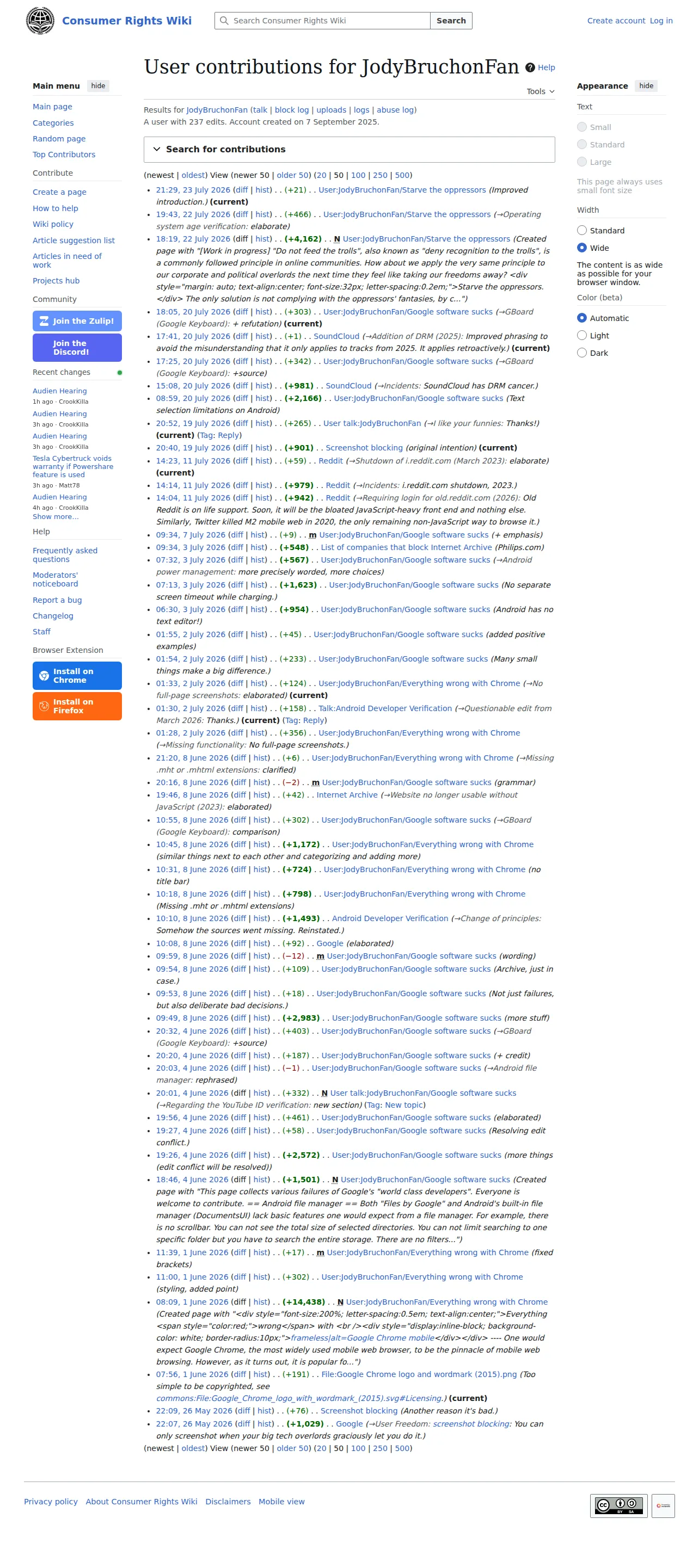Viewport: 699px width, 1568px height.
Task: Click the Search button
Action: [451, 21]
